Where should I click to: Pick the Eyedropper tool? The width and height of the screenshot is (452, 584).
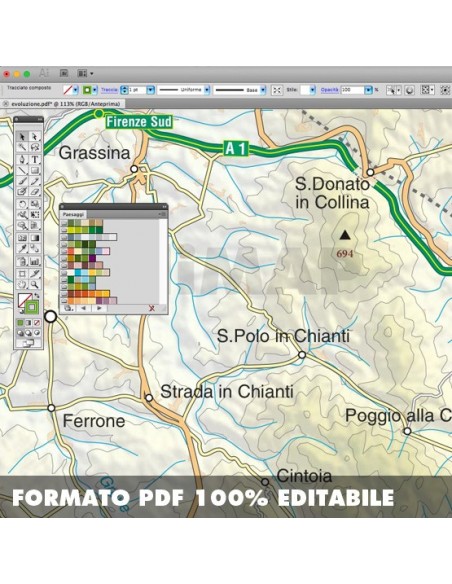coord(22,249)
